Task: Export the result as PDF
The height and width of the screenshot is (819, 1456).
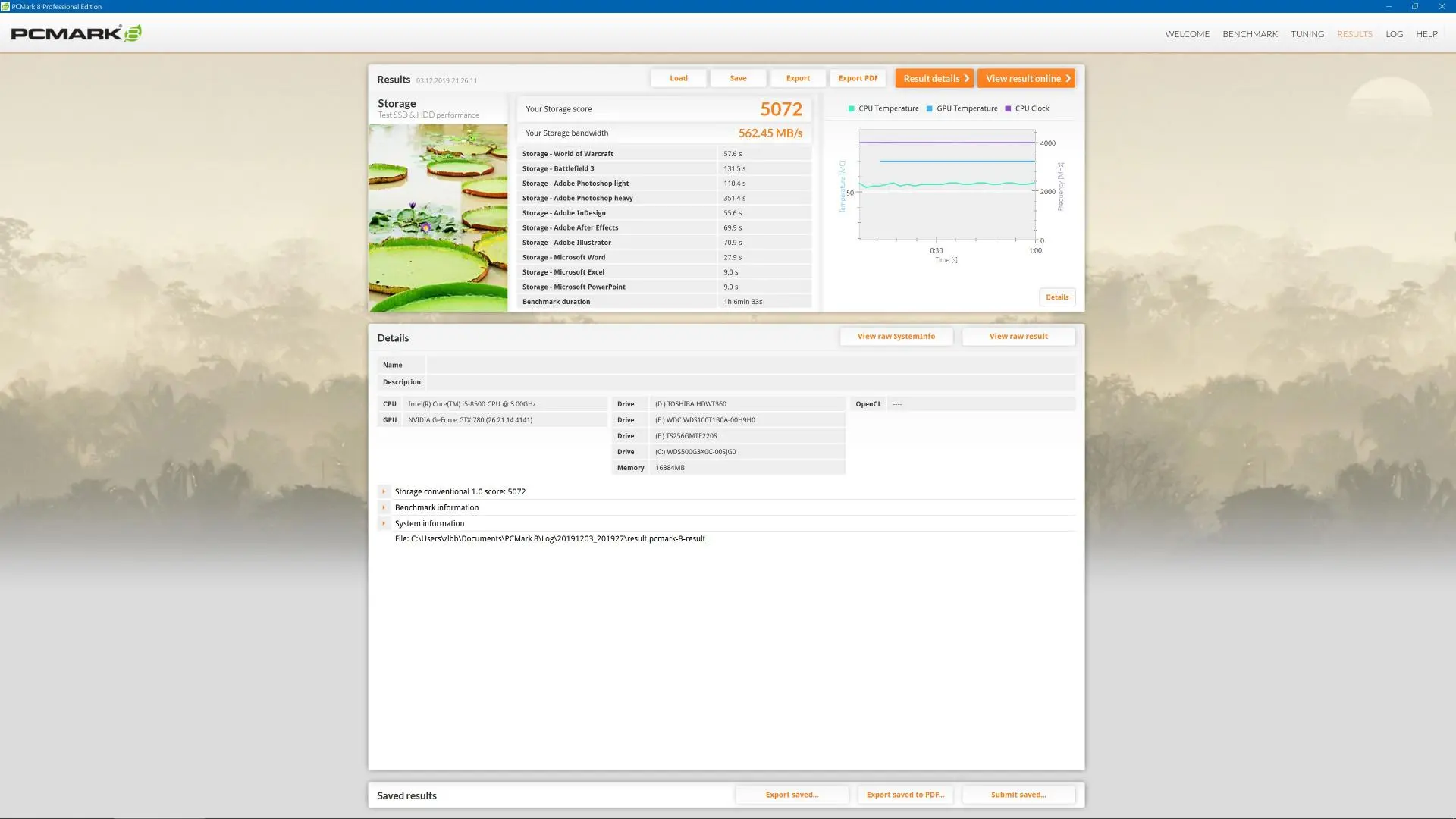Action: pos(858,78)
